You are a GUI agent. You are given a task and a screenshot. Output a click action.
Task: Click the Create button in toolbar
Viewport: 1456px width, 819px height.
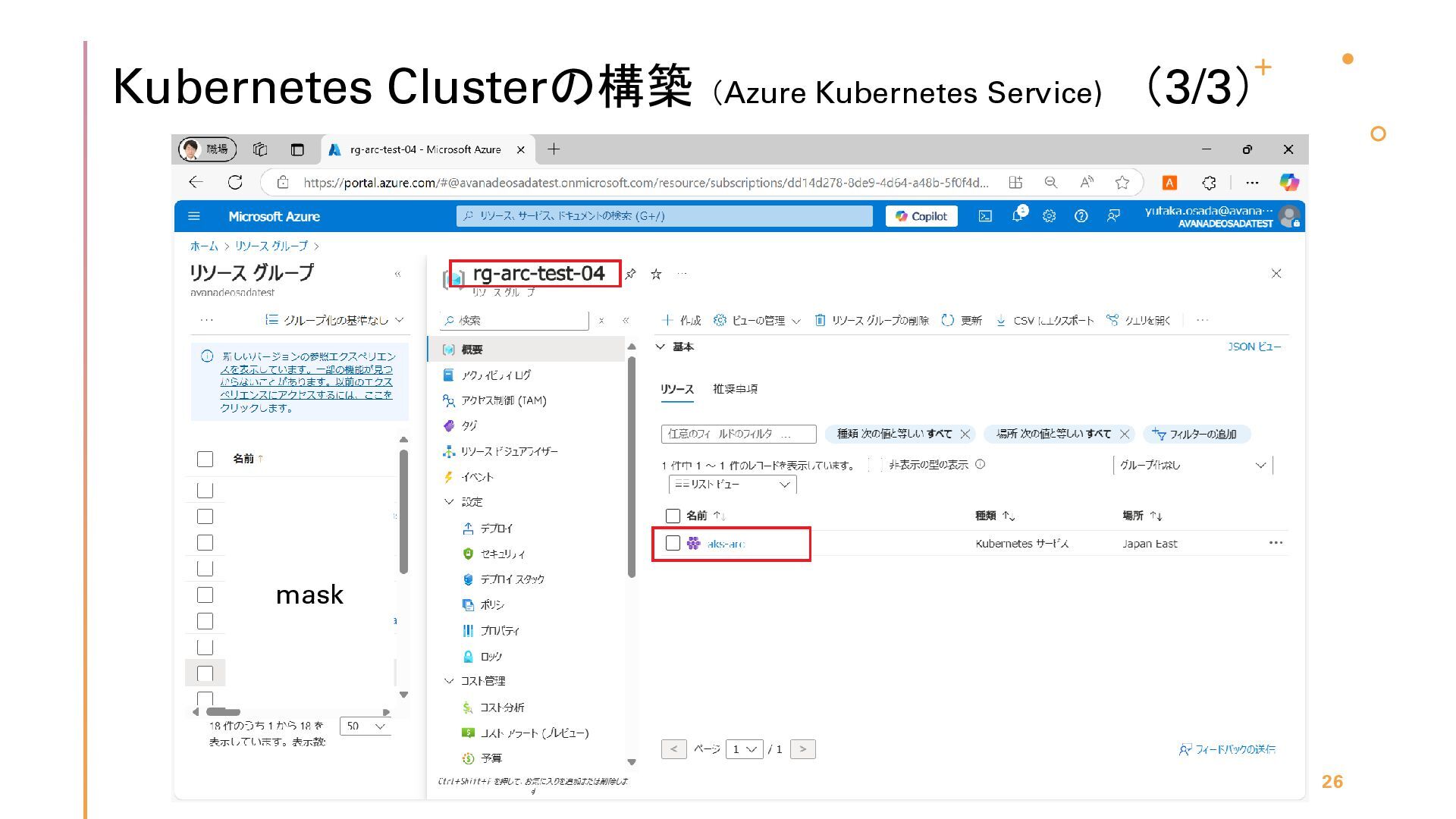[681, 321]
